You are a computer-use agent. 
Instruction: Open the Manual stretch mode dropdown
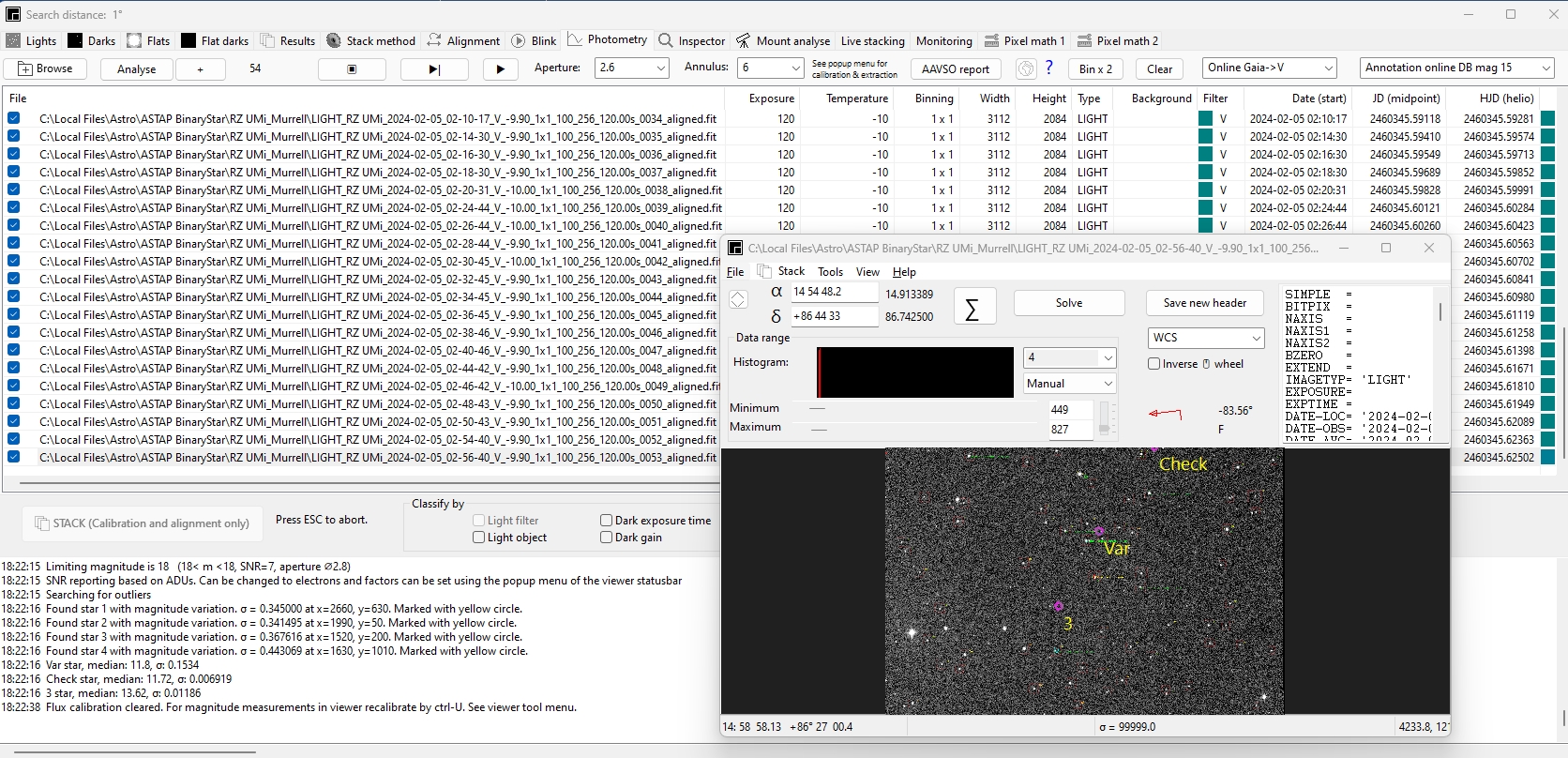click(1069, 384)
